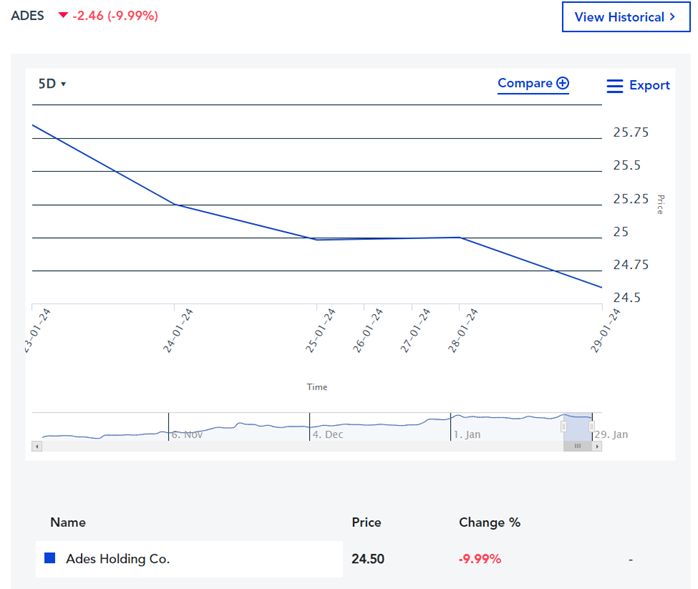Click the red down-triangle next to ADES
698x589 pixels.
click(63, 16)
